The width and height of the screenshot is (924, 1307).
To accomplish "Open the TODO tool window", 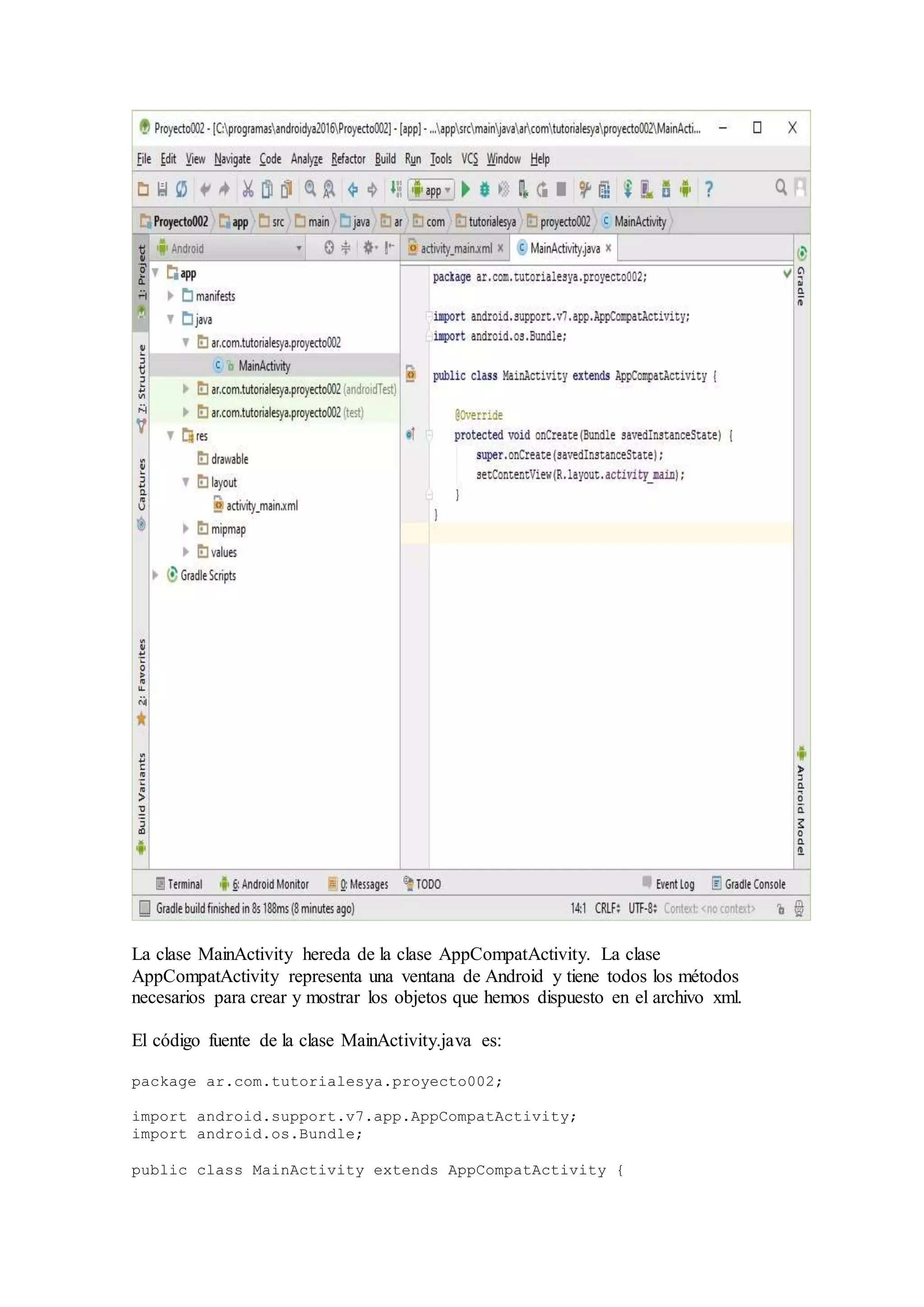I will pyautogui.click(x=422, y=884).
